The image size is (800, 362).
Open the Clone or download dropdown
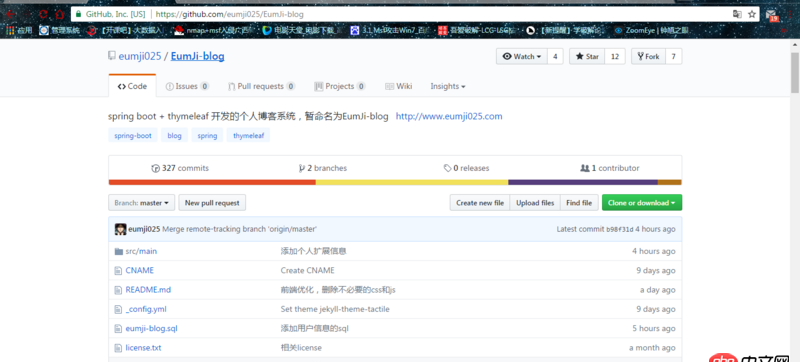click(642, 202)
